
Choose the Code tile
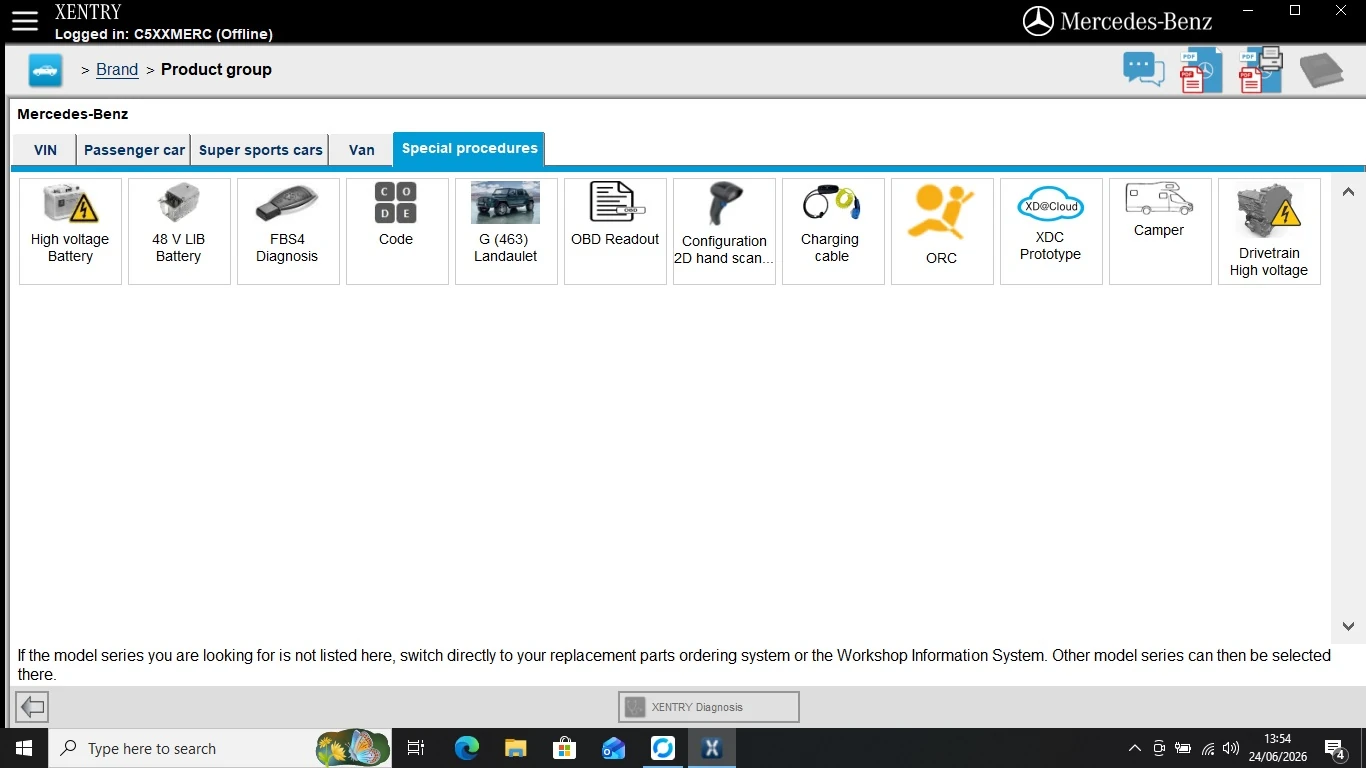tap(397, 231)
